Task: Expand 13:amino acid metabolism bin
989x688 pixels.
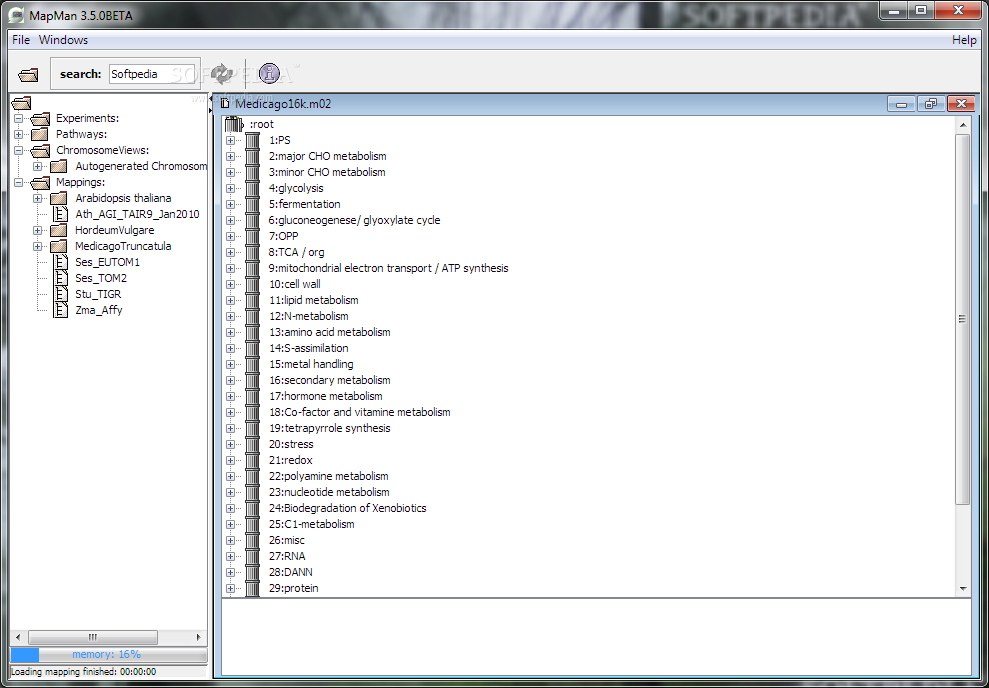Action: [x=230, y=332]
